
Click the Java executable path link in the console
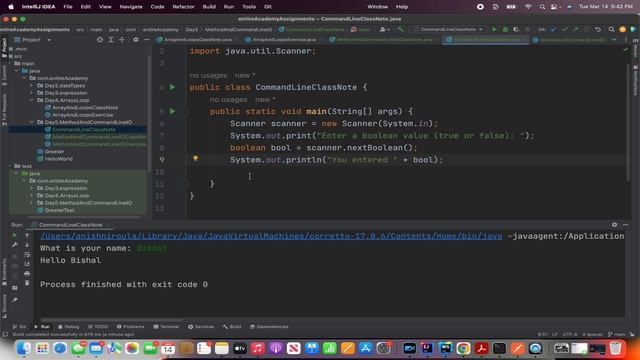click(271, 236)
